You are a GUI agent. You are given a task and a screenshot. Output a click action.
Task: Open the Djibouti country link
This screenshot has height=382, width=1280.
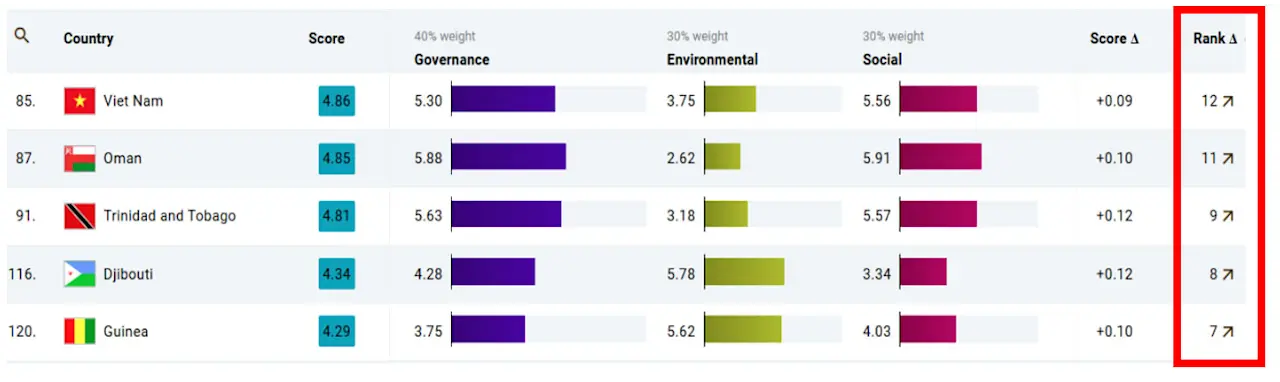[129, 274]
